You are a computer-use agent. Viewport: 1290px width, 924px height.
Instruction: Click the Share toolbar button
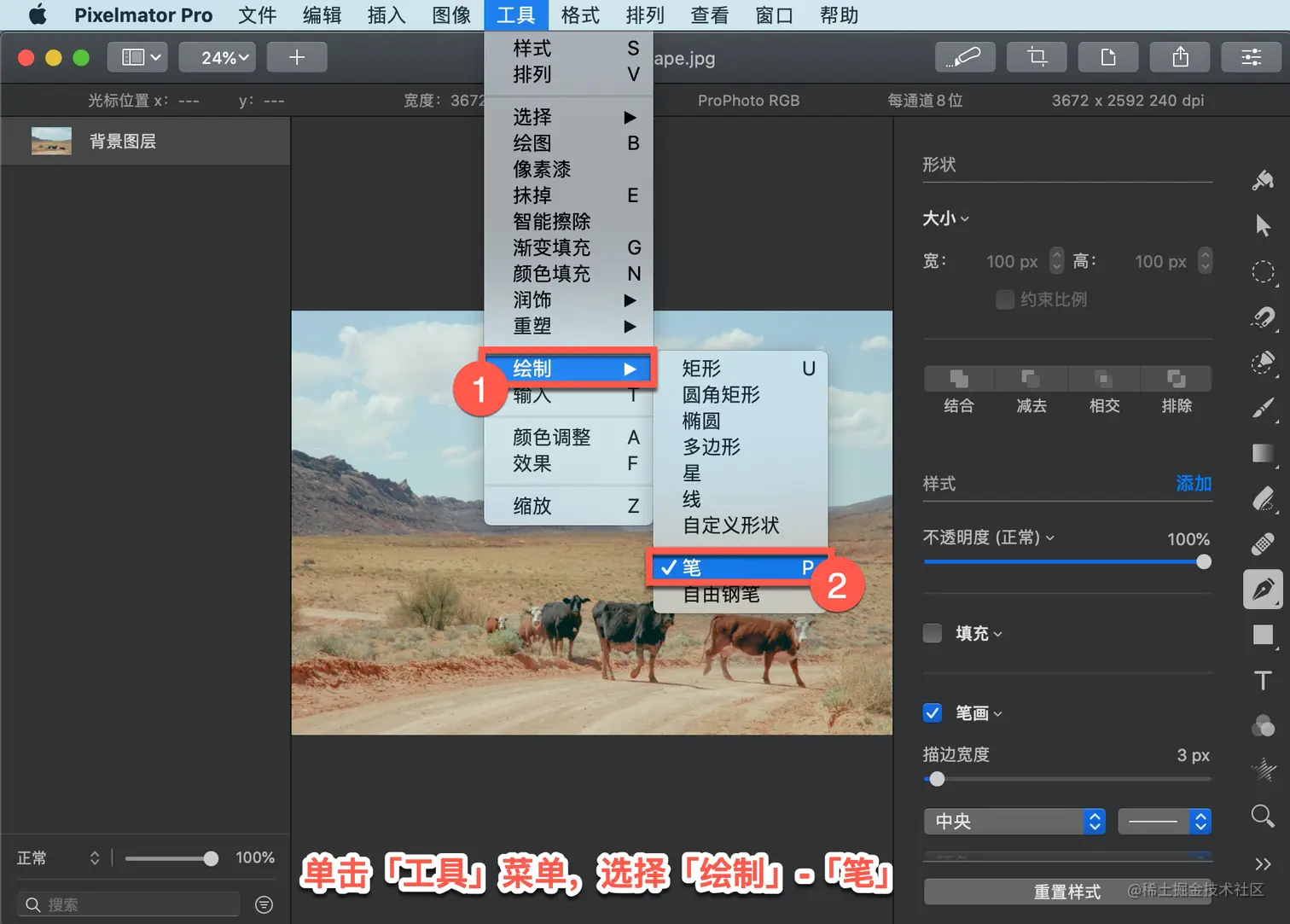1180,57
